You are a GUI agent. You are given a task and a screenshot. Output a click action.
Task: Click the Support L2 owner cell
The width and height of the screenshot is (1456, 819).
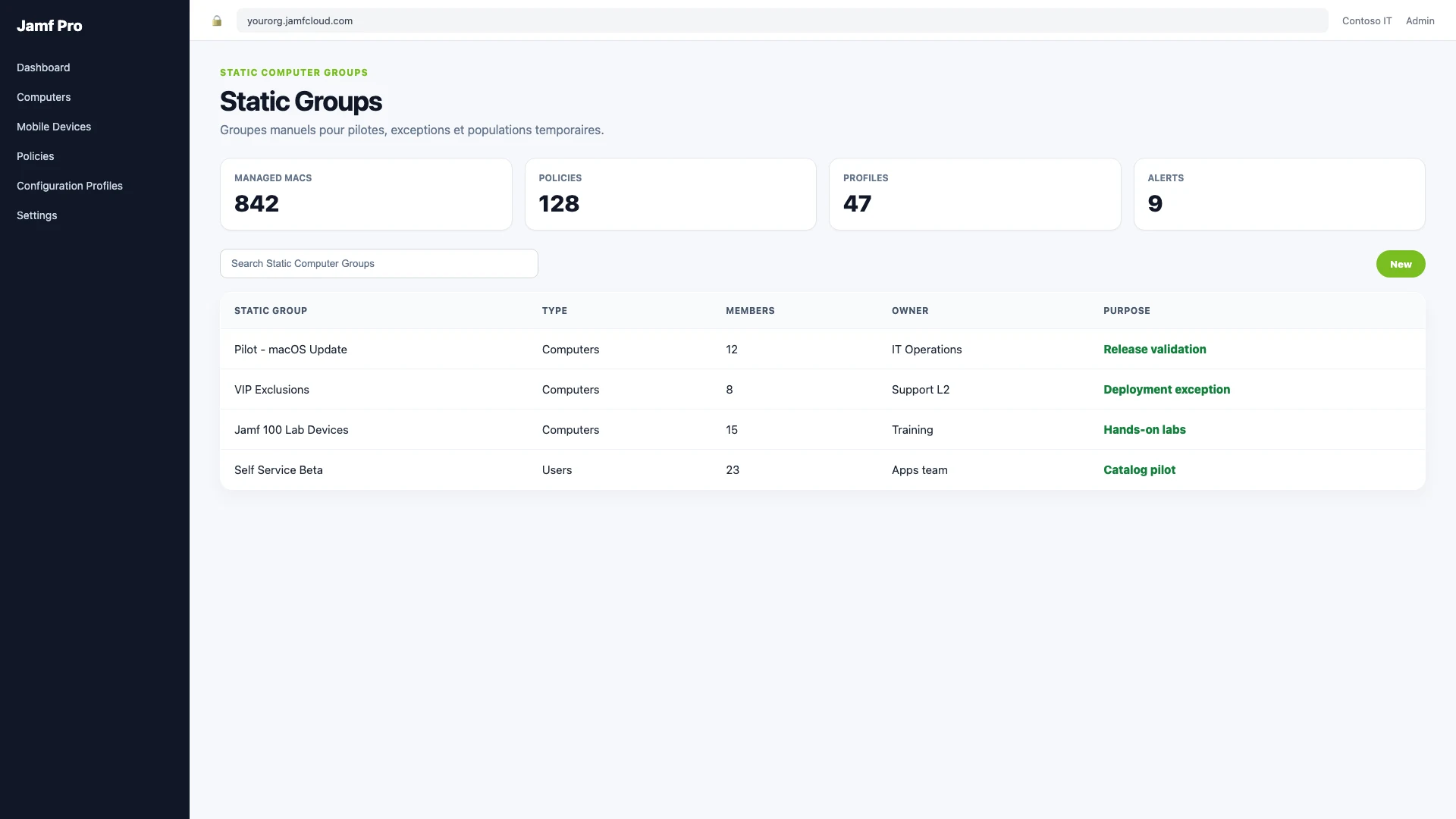click(921, 389)
